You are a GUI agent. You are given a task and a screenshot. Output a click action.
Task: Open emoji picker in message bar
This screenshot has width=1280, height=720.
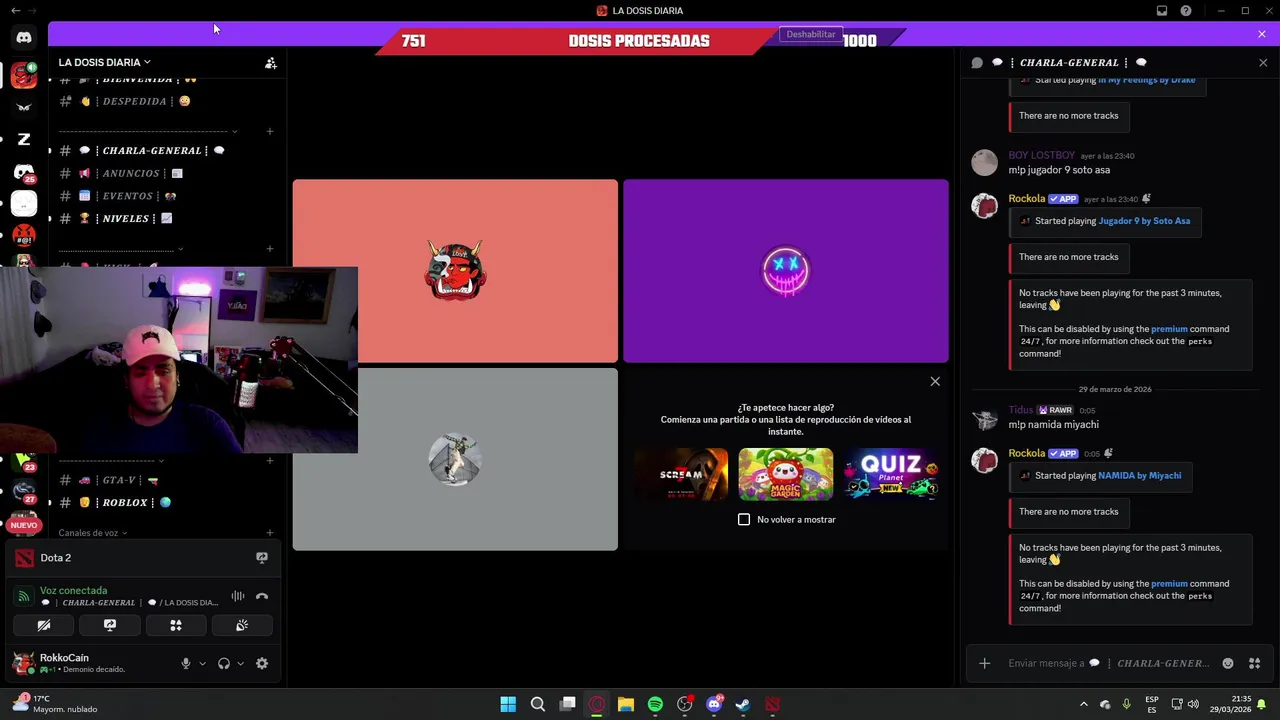[1228, 663]
